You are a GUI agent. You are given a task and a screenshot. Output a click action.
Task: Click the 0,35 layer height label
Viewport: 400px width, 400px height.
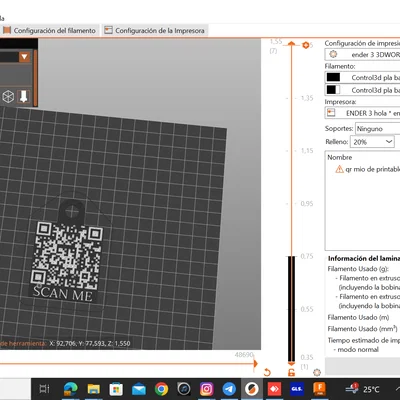(307, 357)
